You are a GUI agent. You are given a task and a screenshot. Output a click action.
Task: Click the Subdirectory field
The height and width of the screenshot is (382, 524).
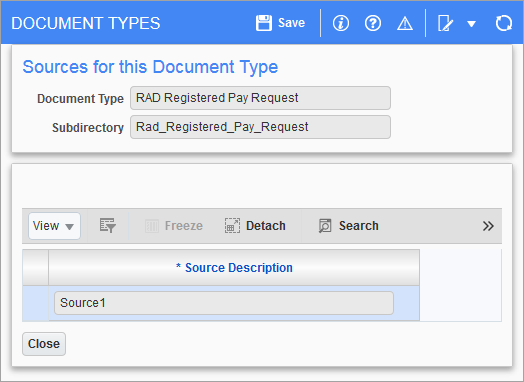click(x=260, y=127)
